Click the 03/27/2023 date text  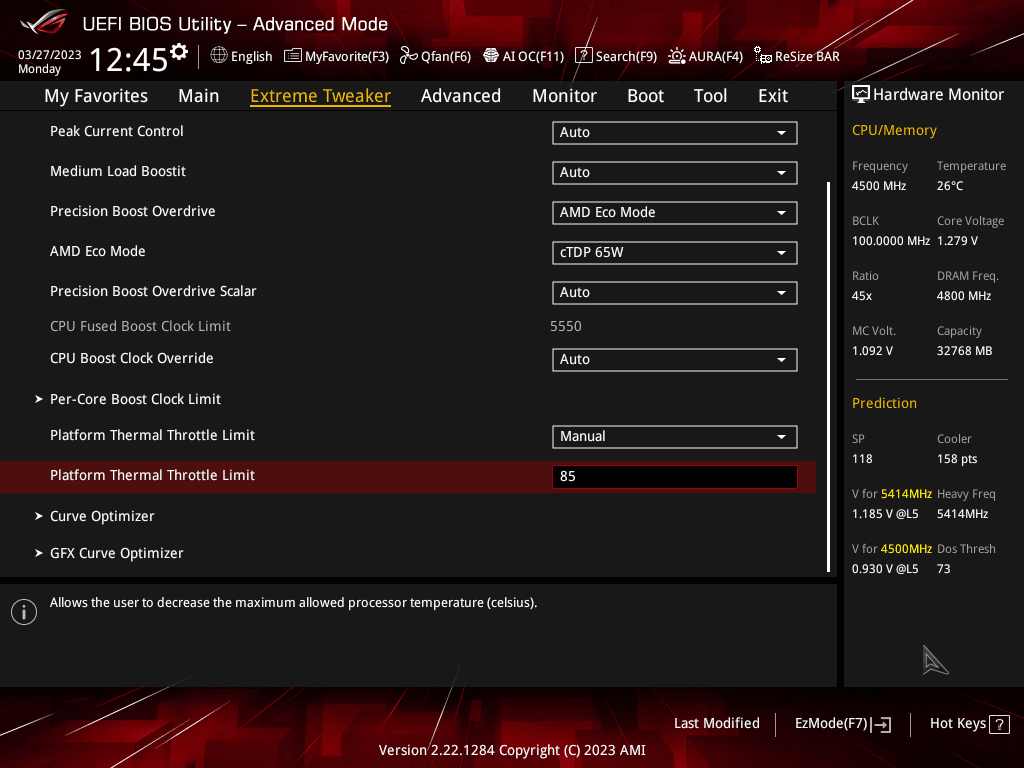click(50, 55)
